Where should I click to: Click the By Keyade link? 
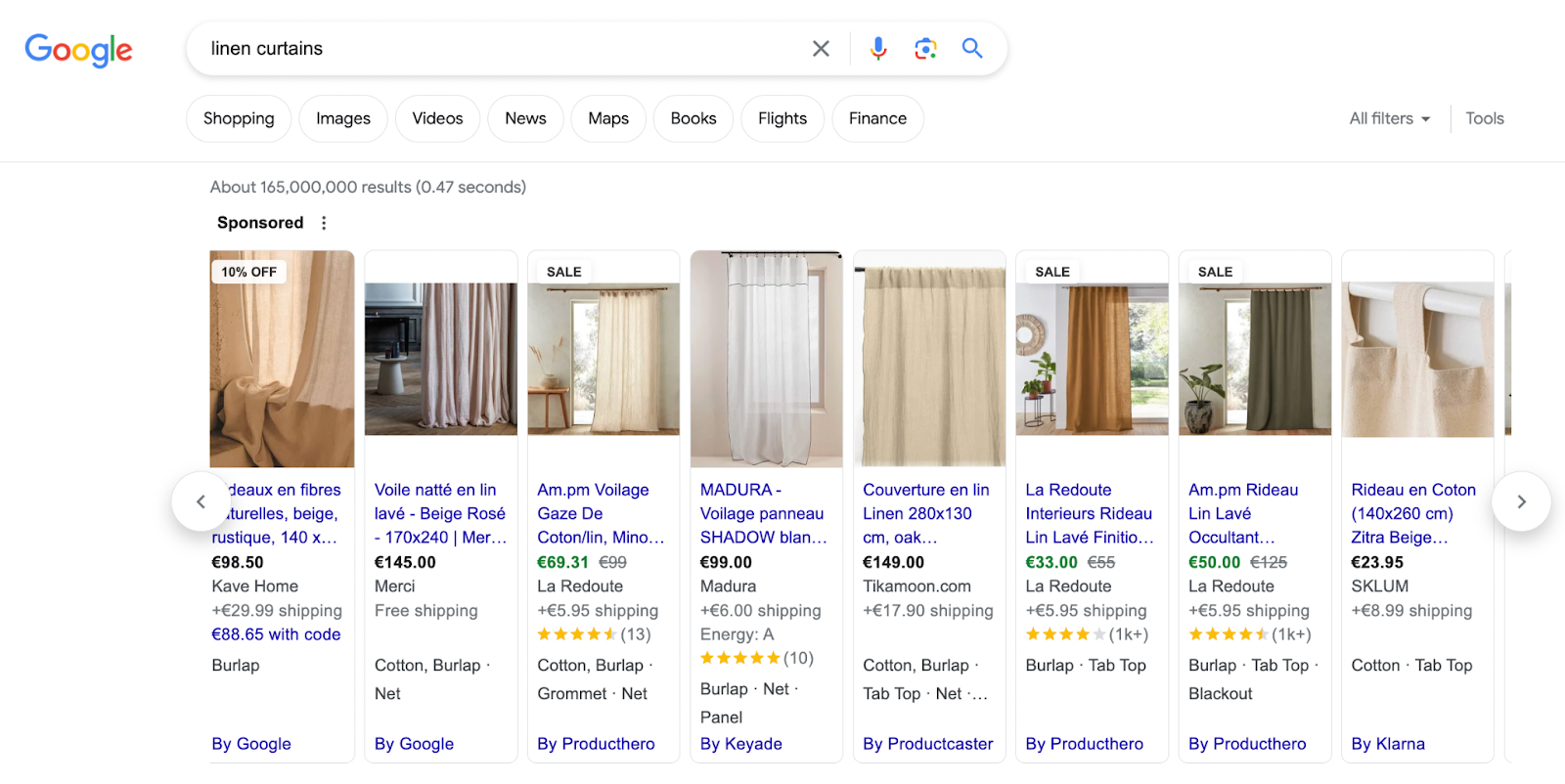pos(741,744)
